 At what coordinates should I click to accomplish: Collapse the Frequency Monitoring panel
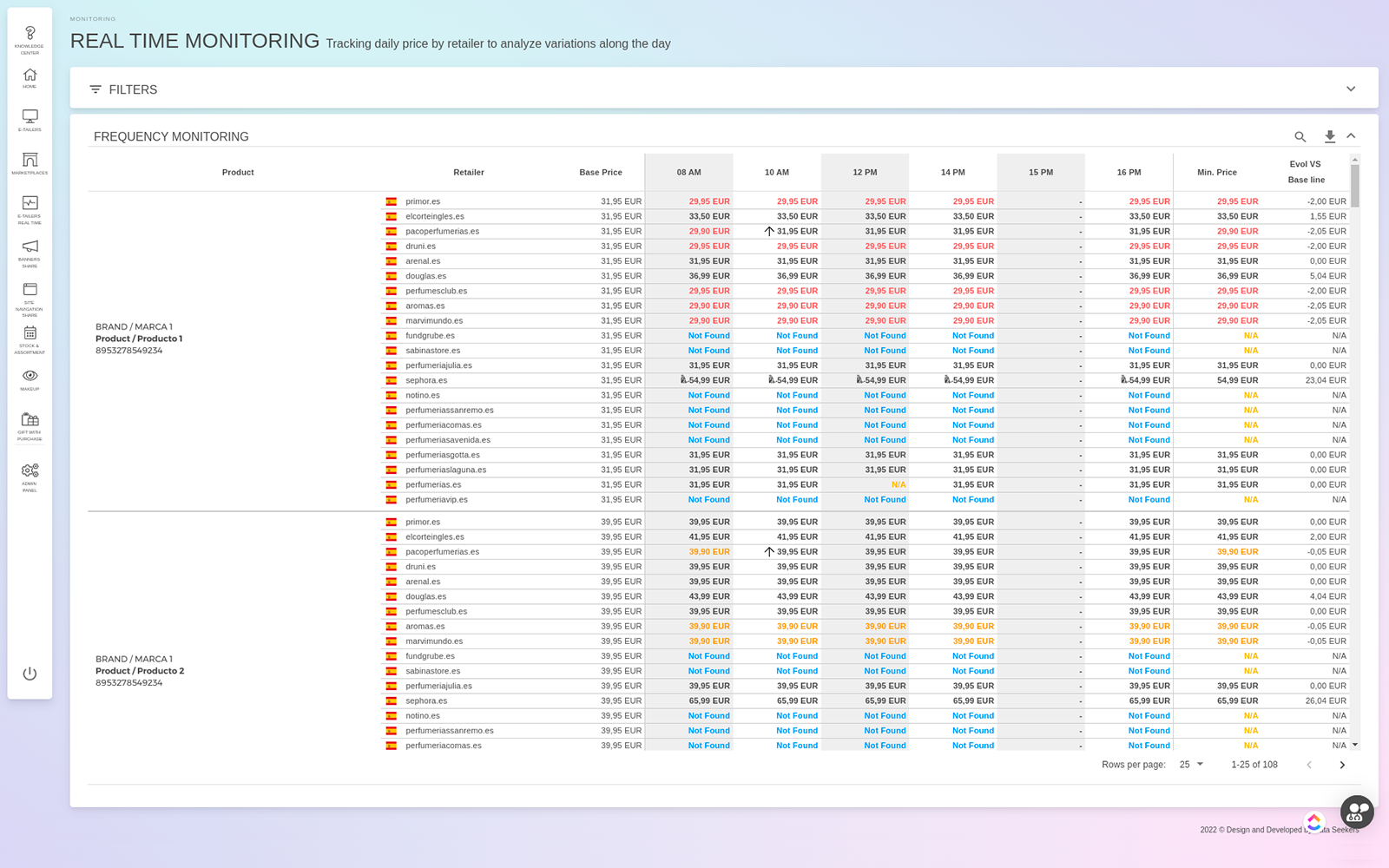pyautogui.click(x=1351, y=136)
